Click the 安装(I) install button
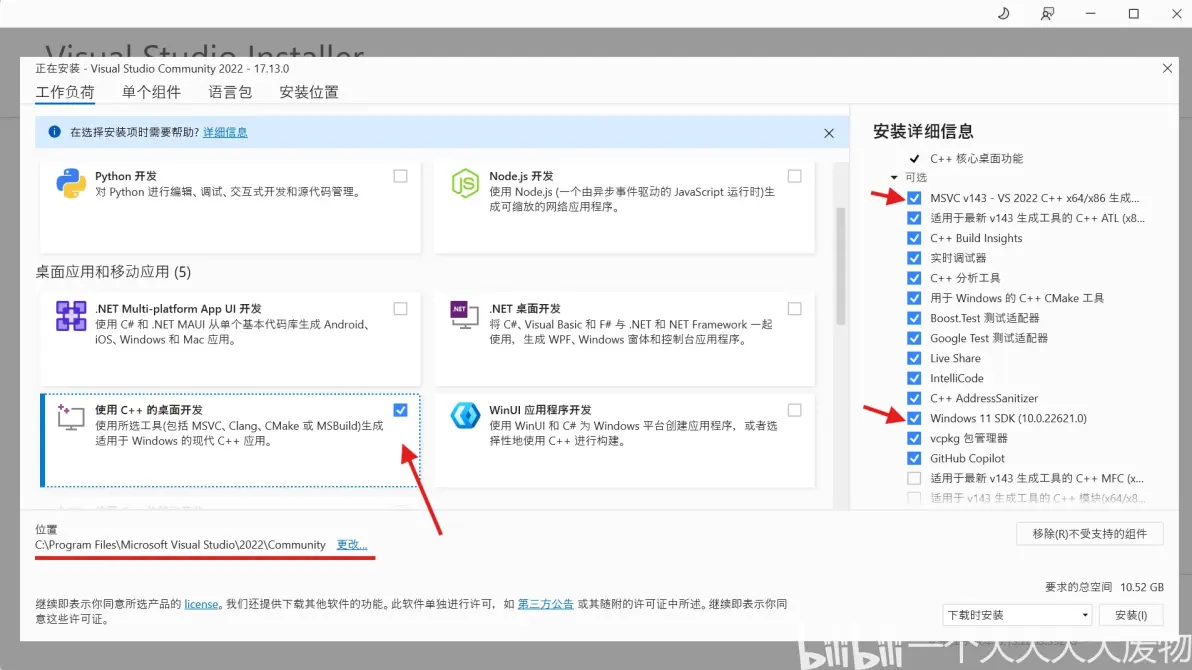The width and height of the screenshot is (1192, 670). click(1131, 614)
